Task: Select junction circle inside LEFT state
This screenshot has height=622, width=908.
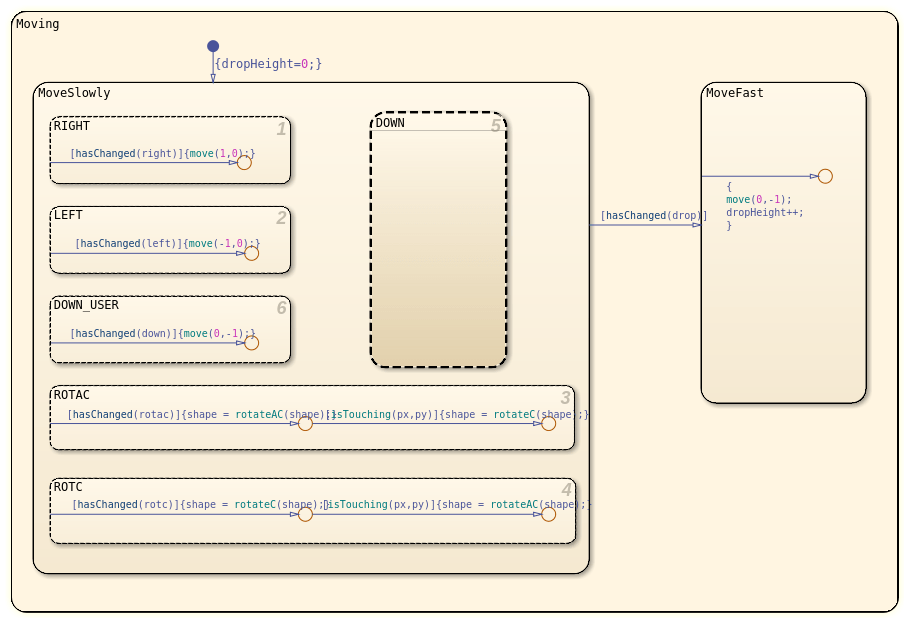Action: pyautogui.click(x=251, y=253)
